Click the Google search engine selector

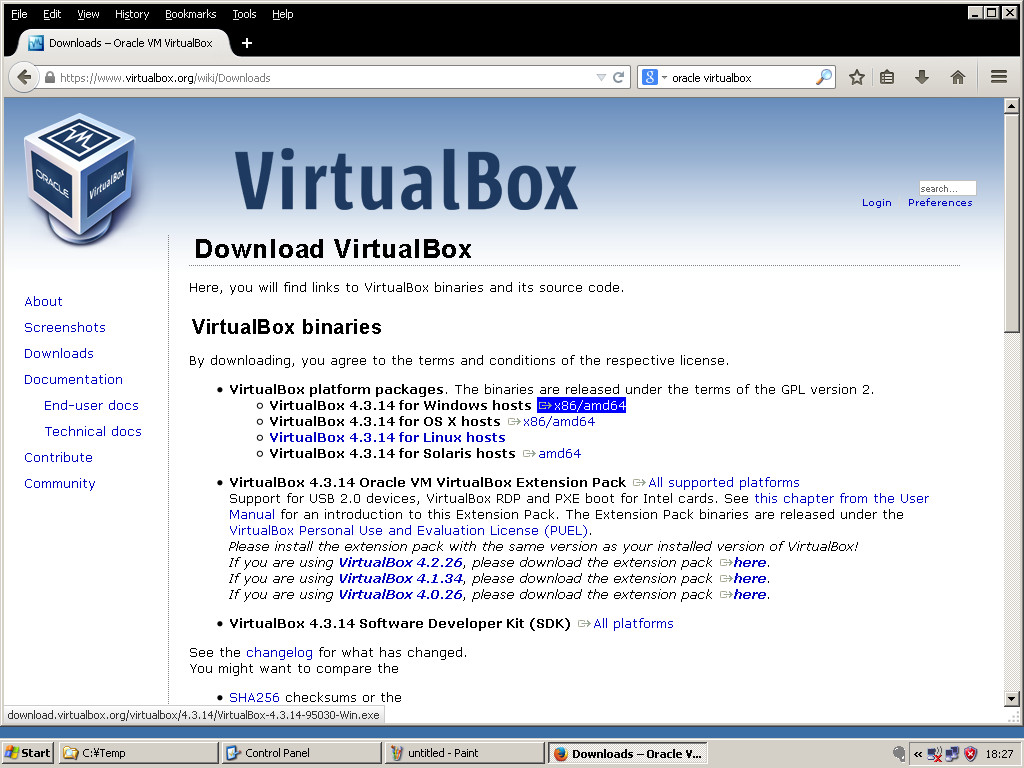pos(654,78)
